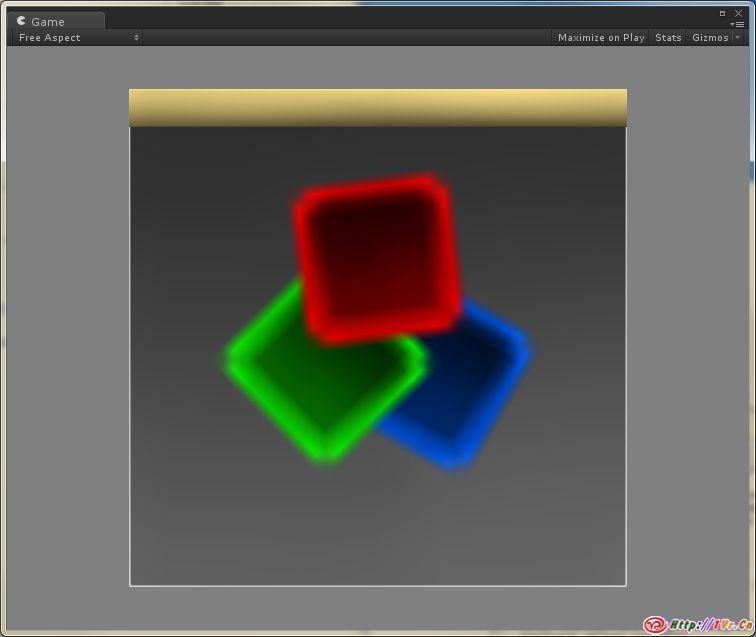Image resolution: width=756 pixels, height=637 pixels.
Task: Click the Unity Game view tab icon
Action: (22, 21)
